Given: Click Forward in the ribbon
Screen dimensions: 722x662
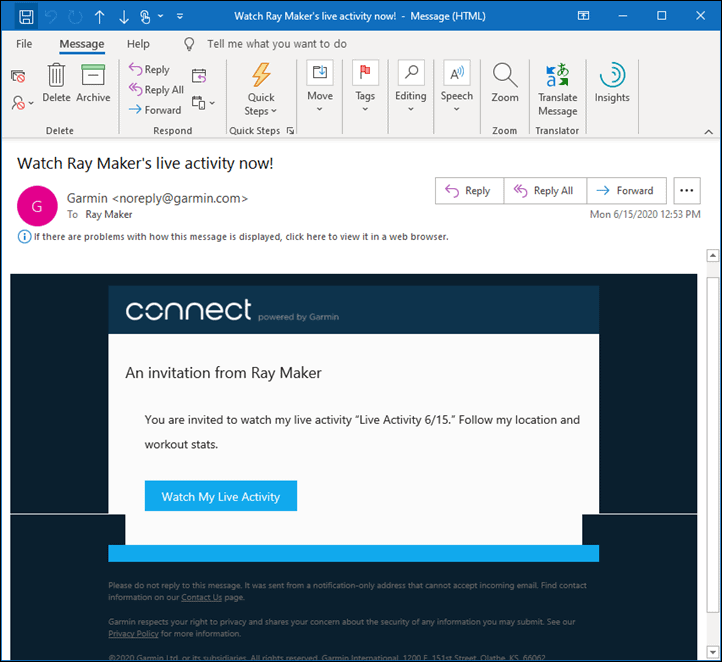Looking at the screenshot, I should [155, 110].
